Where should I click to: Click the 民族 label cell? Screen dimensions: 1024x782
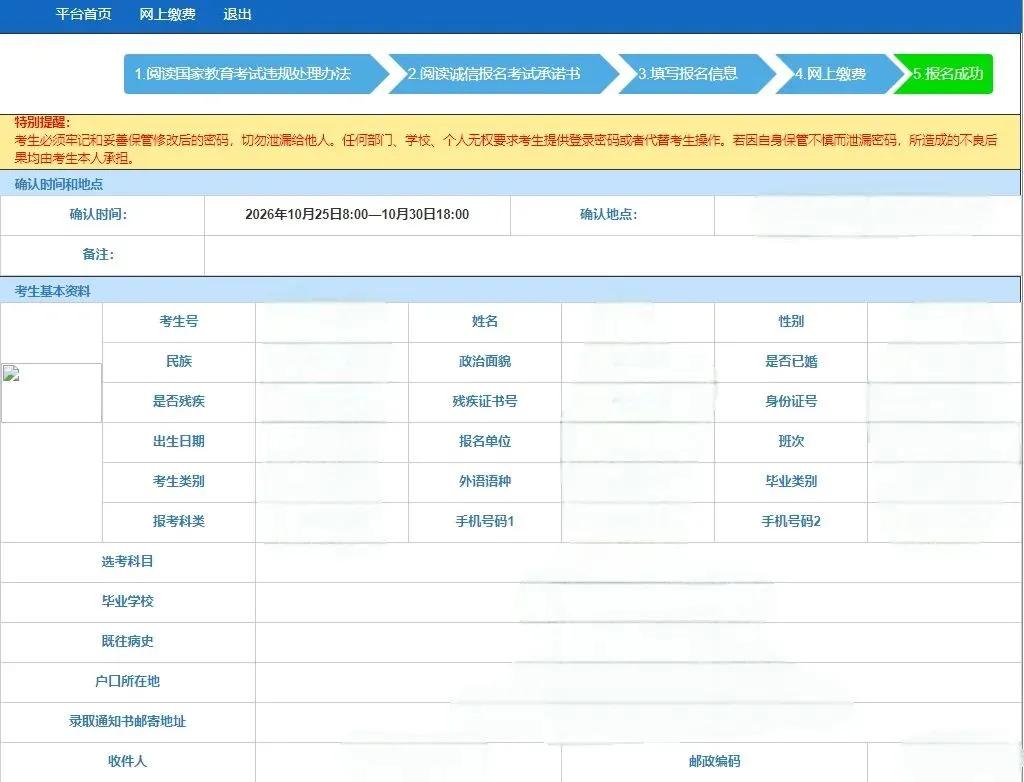[x=179, y=361]
